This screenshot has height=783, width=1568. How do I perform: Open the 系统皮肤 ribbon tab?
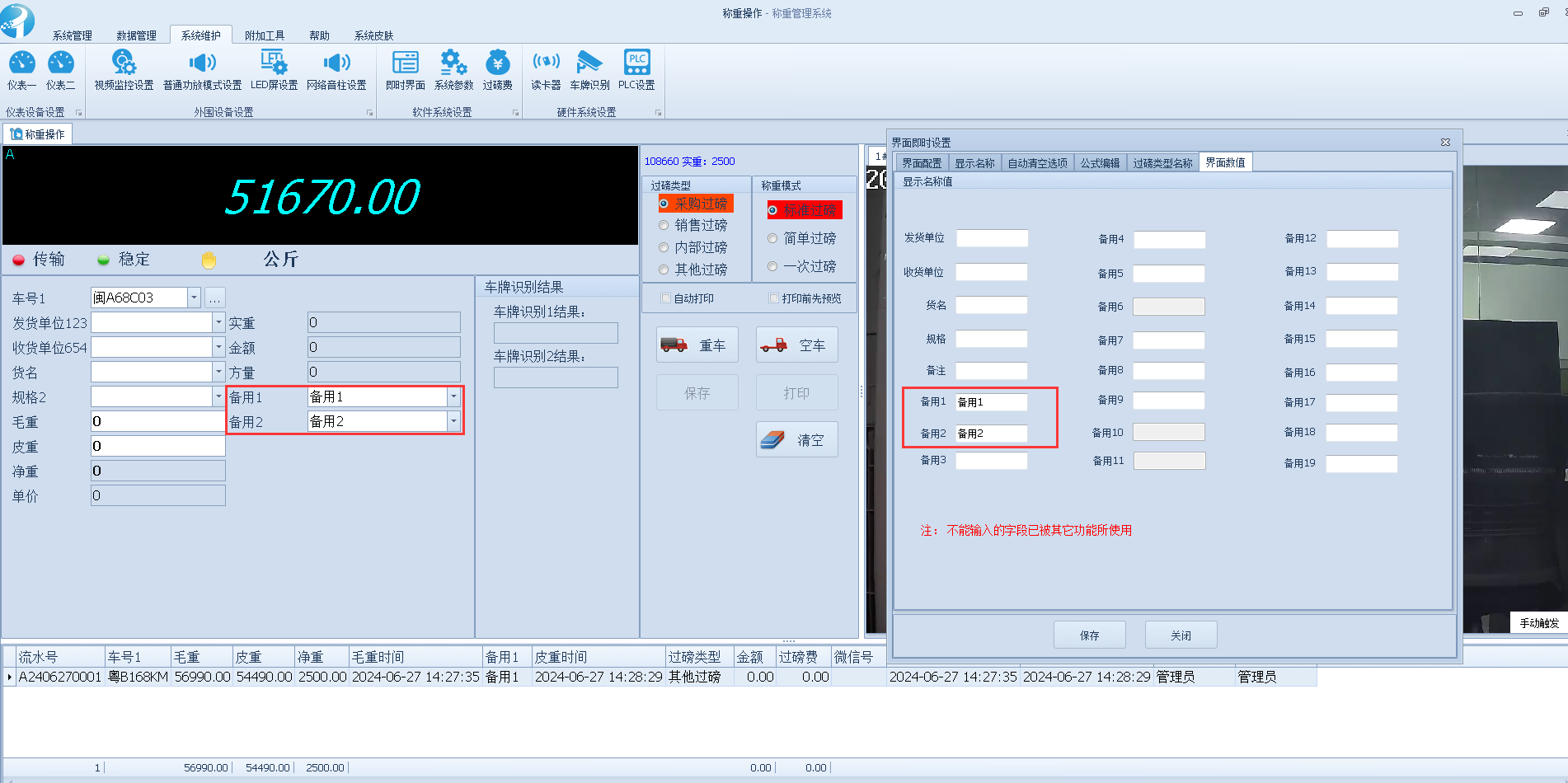pos(374,35)
